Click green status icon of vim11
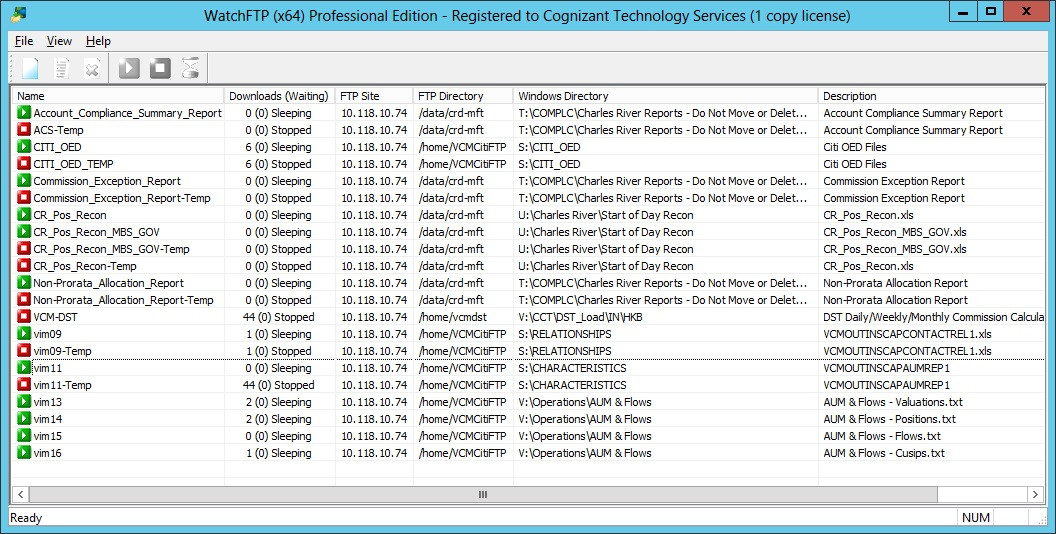The image size is (1056, 534). (x=24, y=368)
